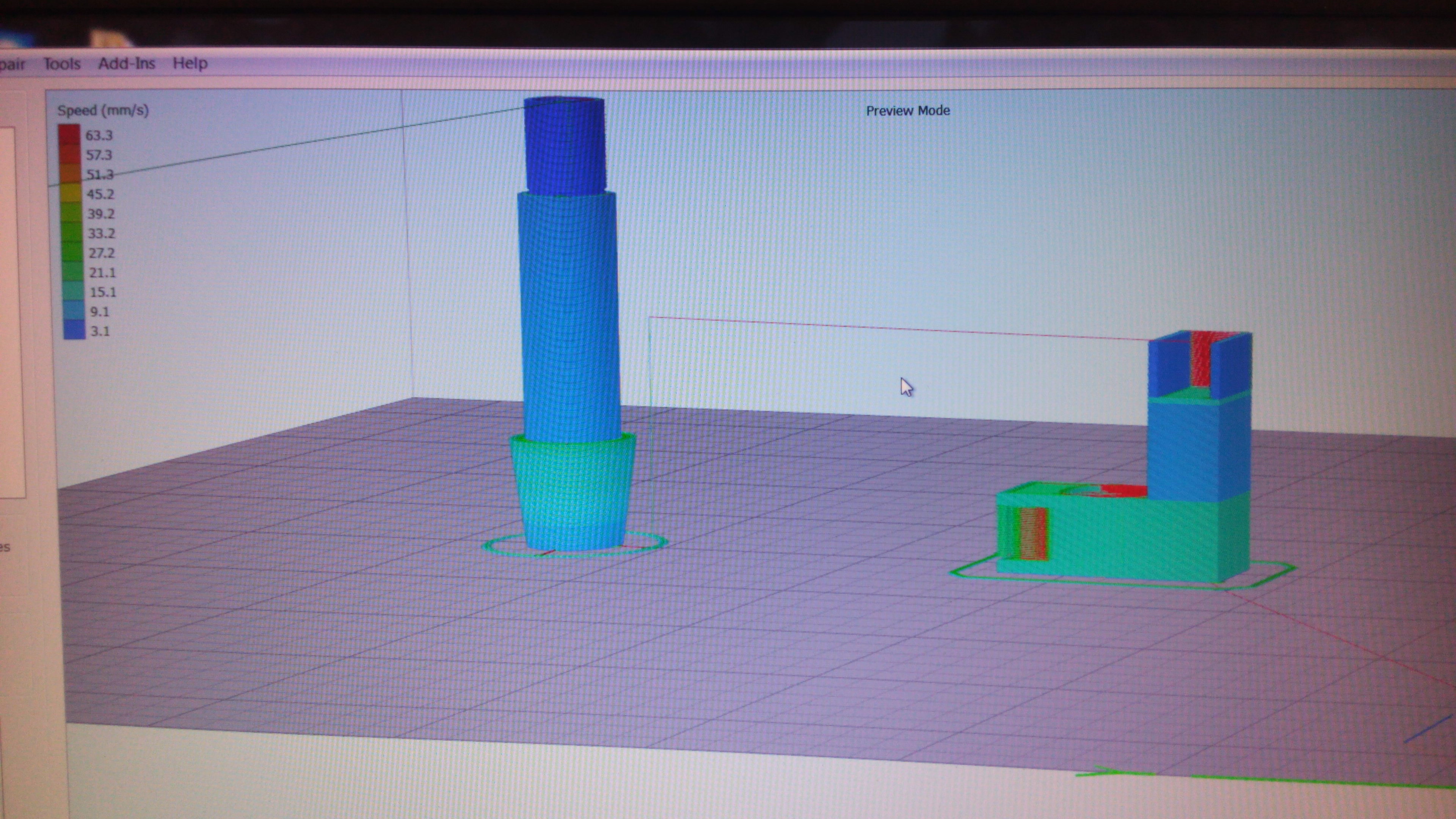Click the green 27.2 speed legend swatch
The width and height of the screenshot is (1456, 819).
[x=72, y=252]
